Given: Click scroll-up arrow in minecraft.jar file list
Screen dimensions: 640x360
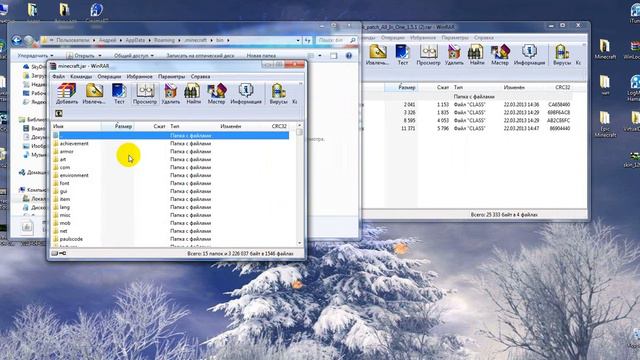Looking at the screenshot, I should [299, 125].
